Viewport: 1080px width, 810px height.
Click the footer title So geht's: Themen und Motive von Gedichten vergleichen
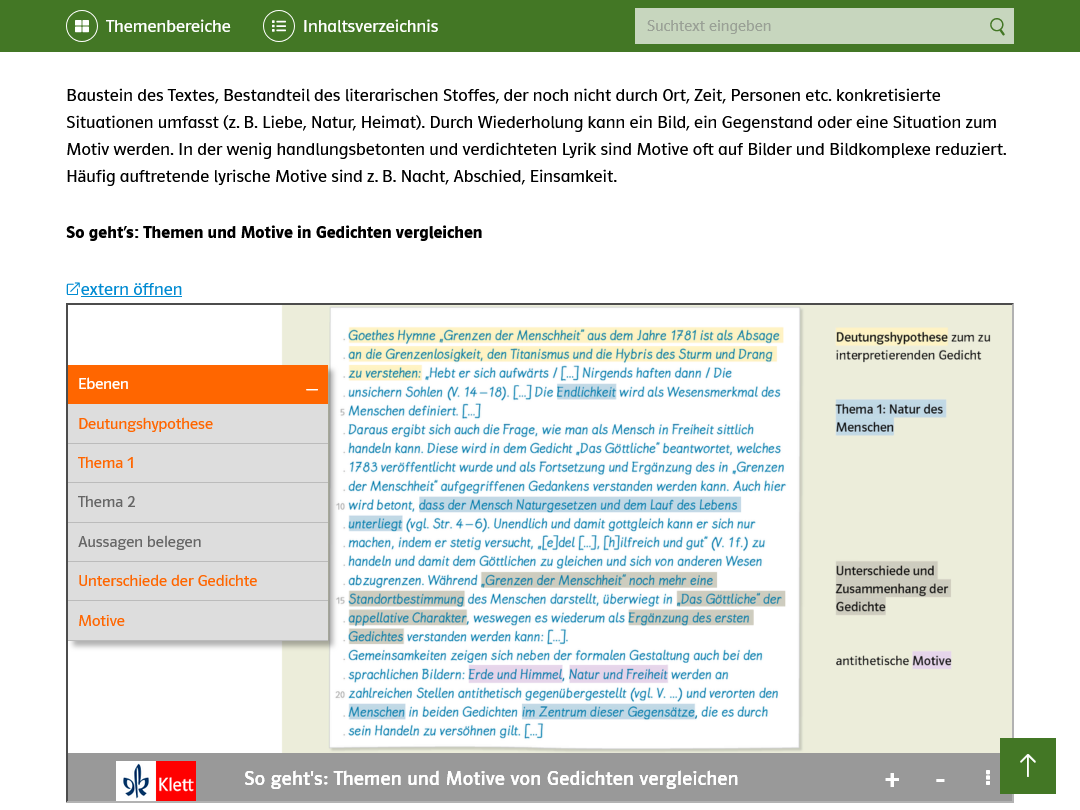(x=491, y=779)
